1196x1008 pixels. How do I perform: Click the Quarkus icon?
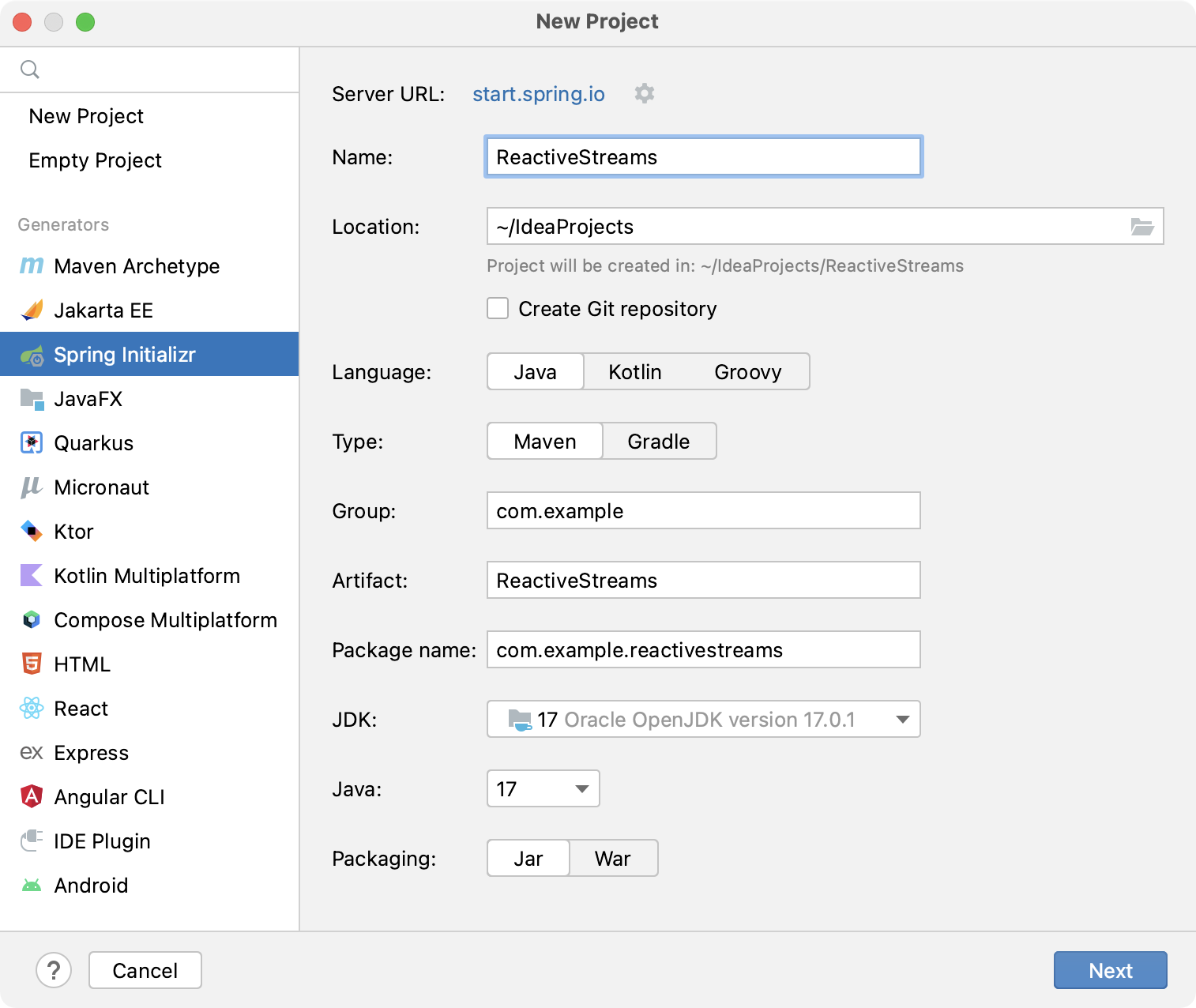click(32, 442)
